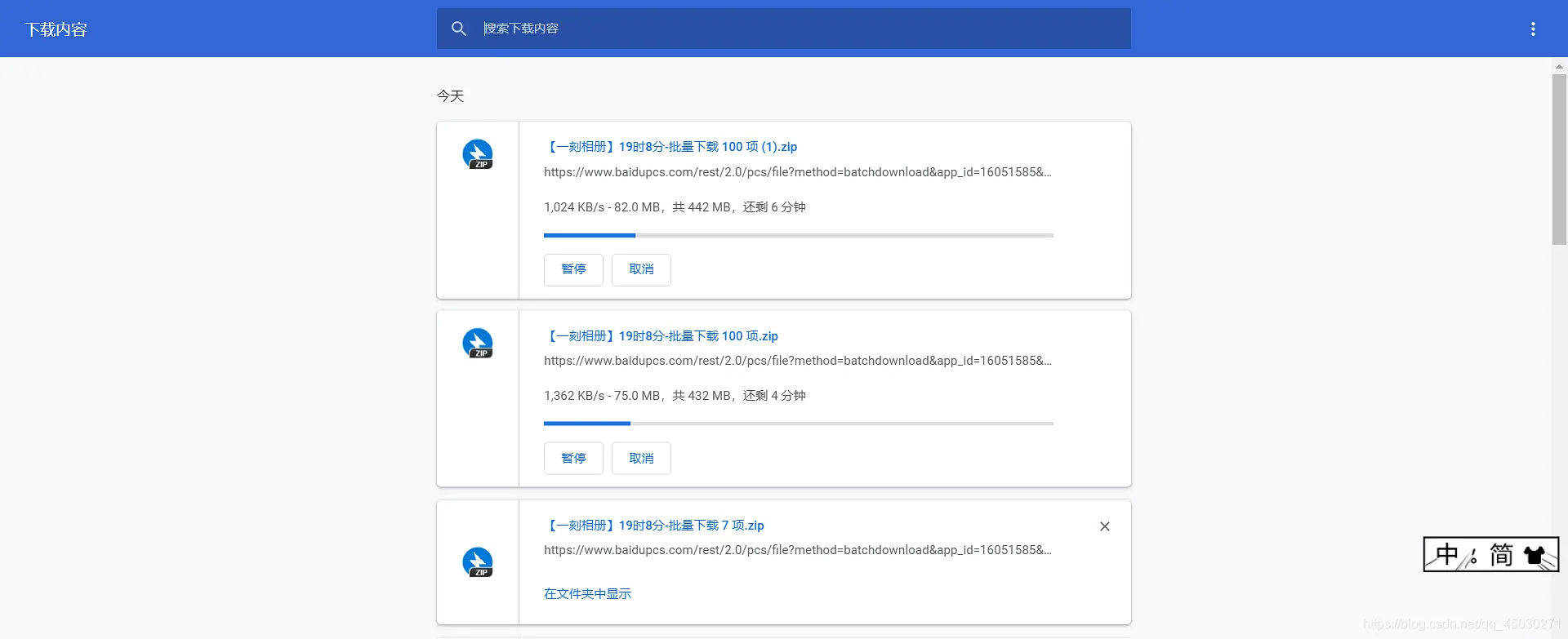The width and height of the screenshot is (1568, 639).
Task: Click the shirt skin icon in IME bar
Action: (x=1535, y=556)
